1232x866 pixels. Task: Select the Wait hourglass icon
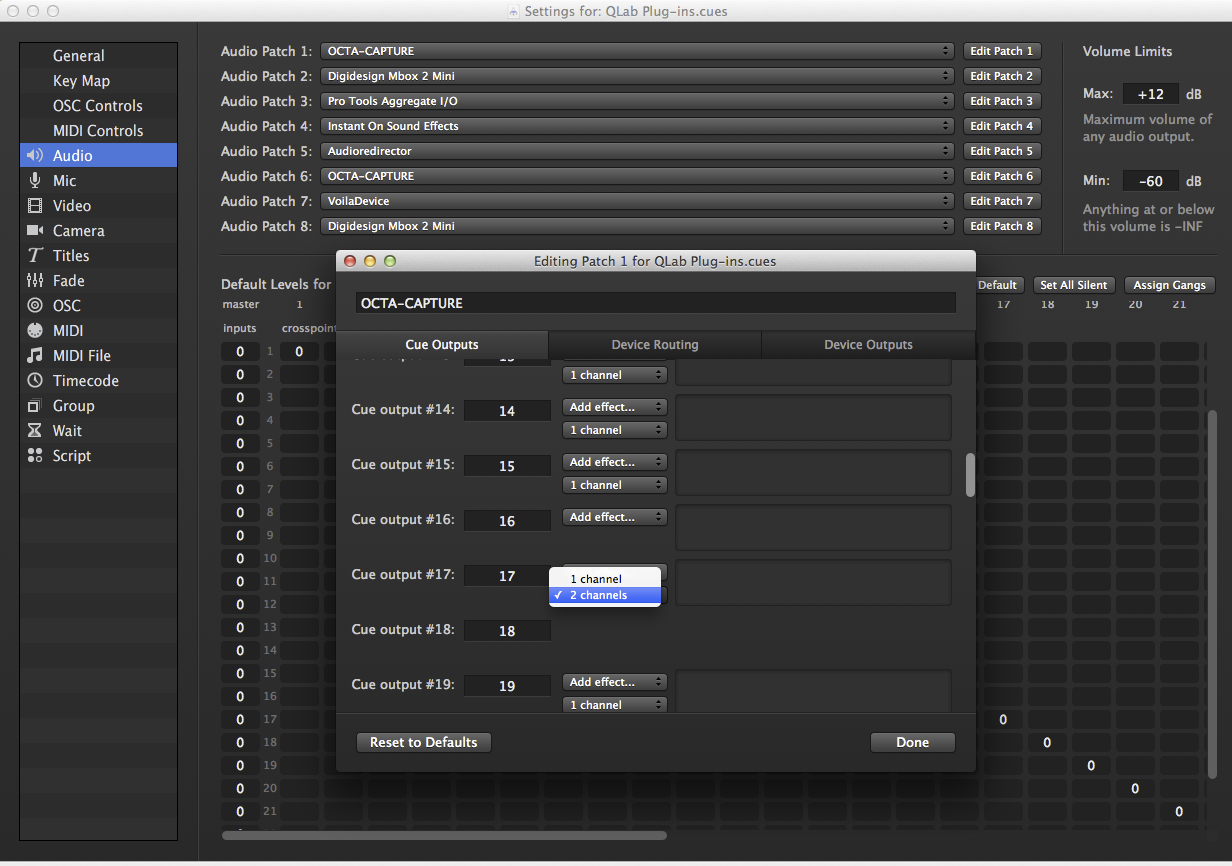point(35,431)
